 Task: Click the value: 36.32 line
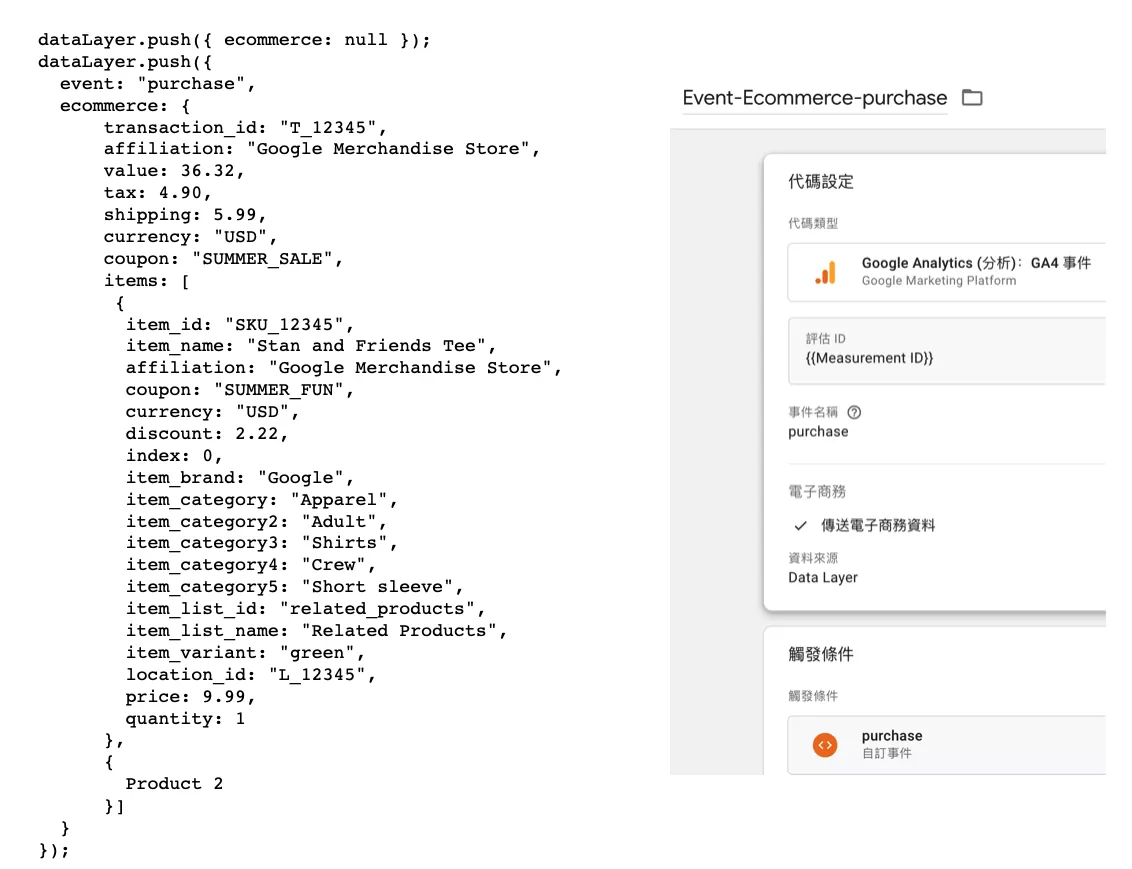click(x=174, y=171)
